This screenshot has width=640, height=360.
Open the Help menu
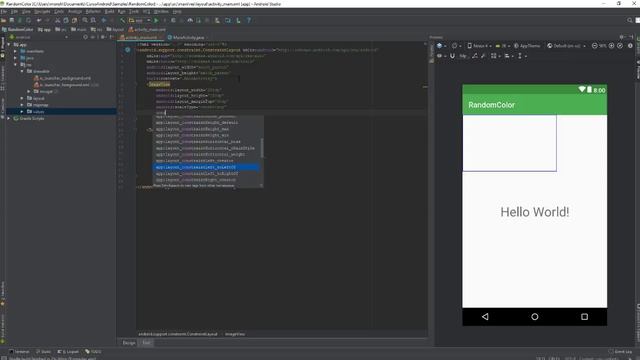pos(177,11)
